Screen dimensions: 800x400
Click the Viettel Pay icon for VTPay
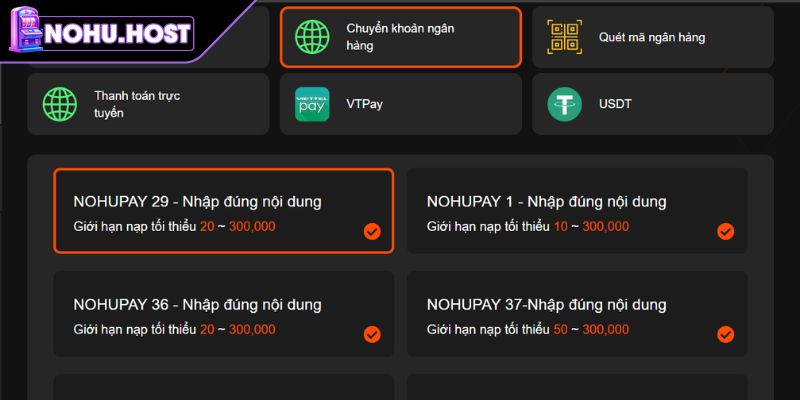(312, 104)
